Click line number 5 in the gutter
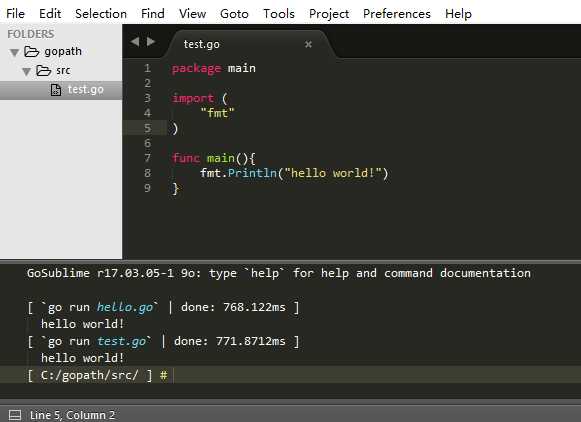Image resolution: width=581 pixels, height=422 pixels. (147, 128)
